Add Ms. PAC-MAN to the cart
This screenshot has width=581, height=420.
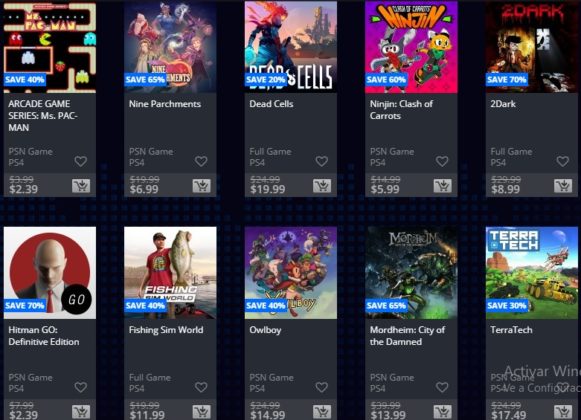(x=81, y=186)
